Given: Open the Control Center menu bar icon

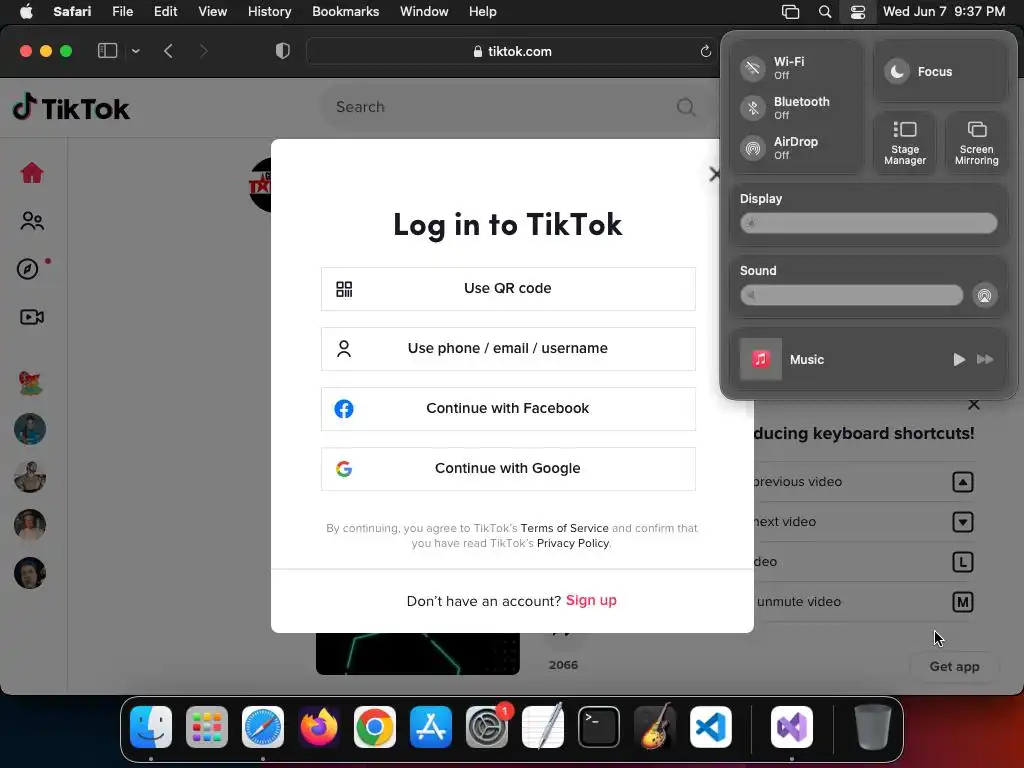Looking at the screenshot, I should click(x=857, y=12).
